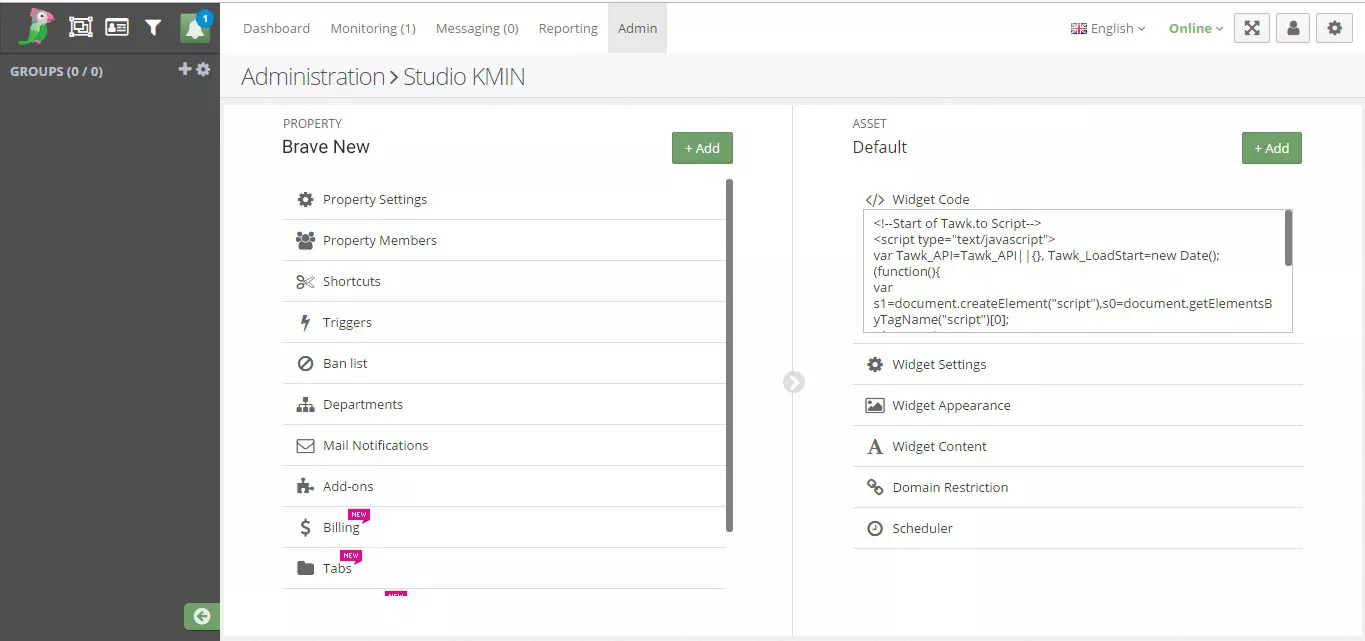The image size is (1365, 641).
Task: Open the Scheduler
Action: tap(1078, 528)
